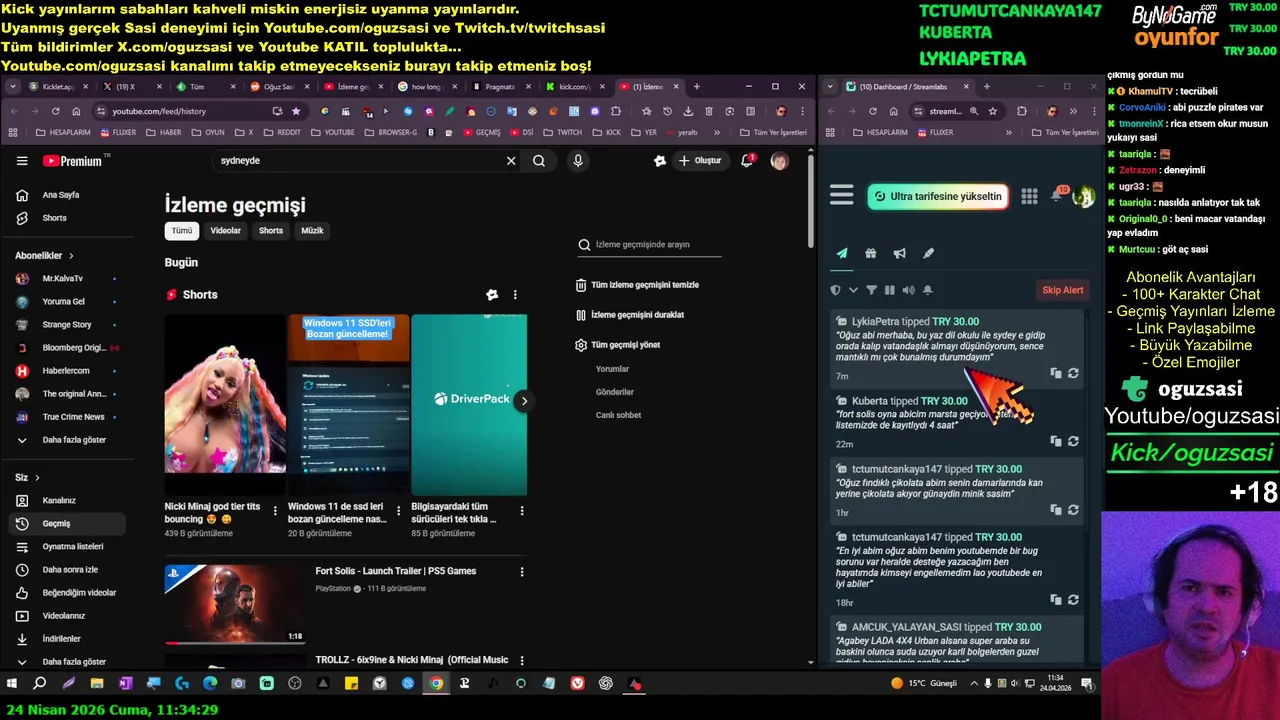This screenshot has width=1280, height=720.
Task: Open the Canlı sohbet history link
Action: 618,415
